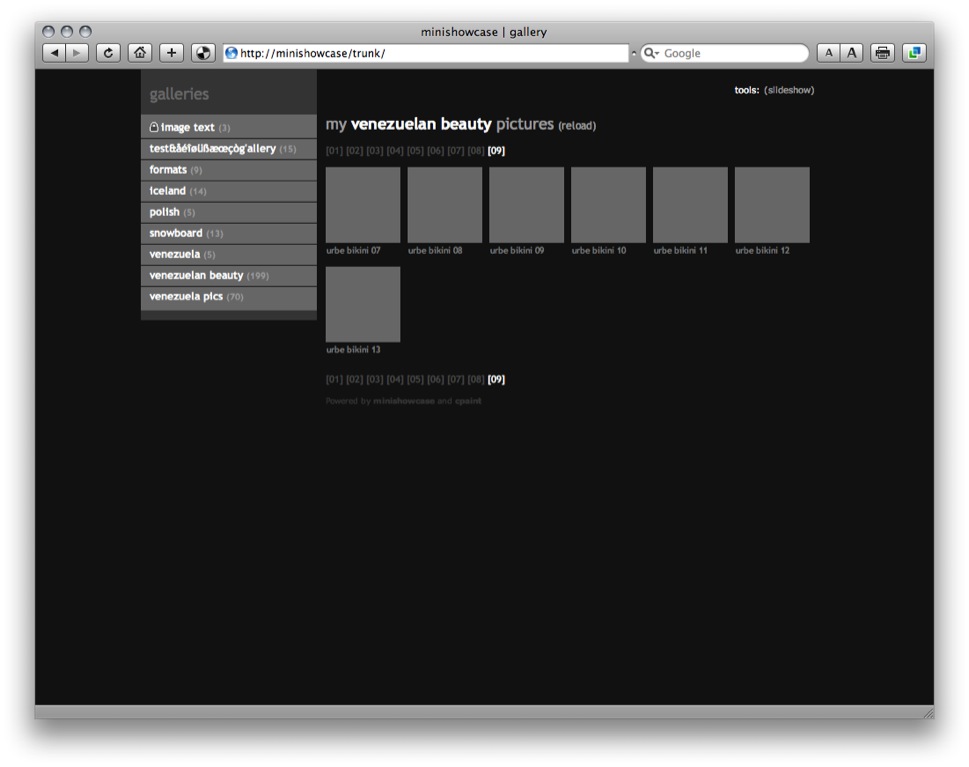Go to page [04] in bottom pagination
969x767 pixels.
tap(395, 379)
